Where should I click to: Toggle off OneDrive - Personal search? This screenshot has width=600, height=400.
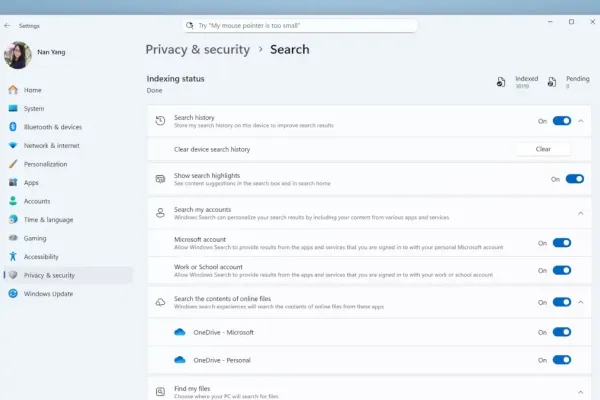(561, 360)
